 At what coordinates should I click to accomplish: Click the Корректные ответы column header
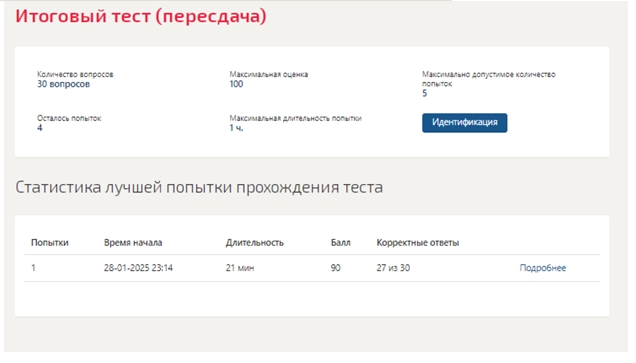pos(418,243)
